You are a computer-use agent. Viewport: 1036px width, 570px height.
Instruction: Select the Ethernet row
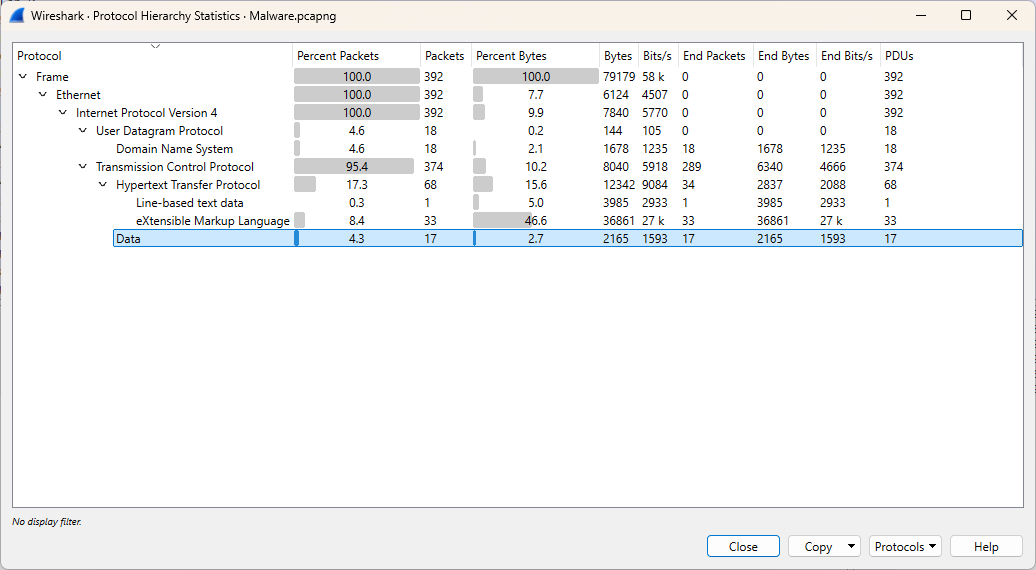point(518,94)
